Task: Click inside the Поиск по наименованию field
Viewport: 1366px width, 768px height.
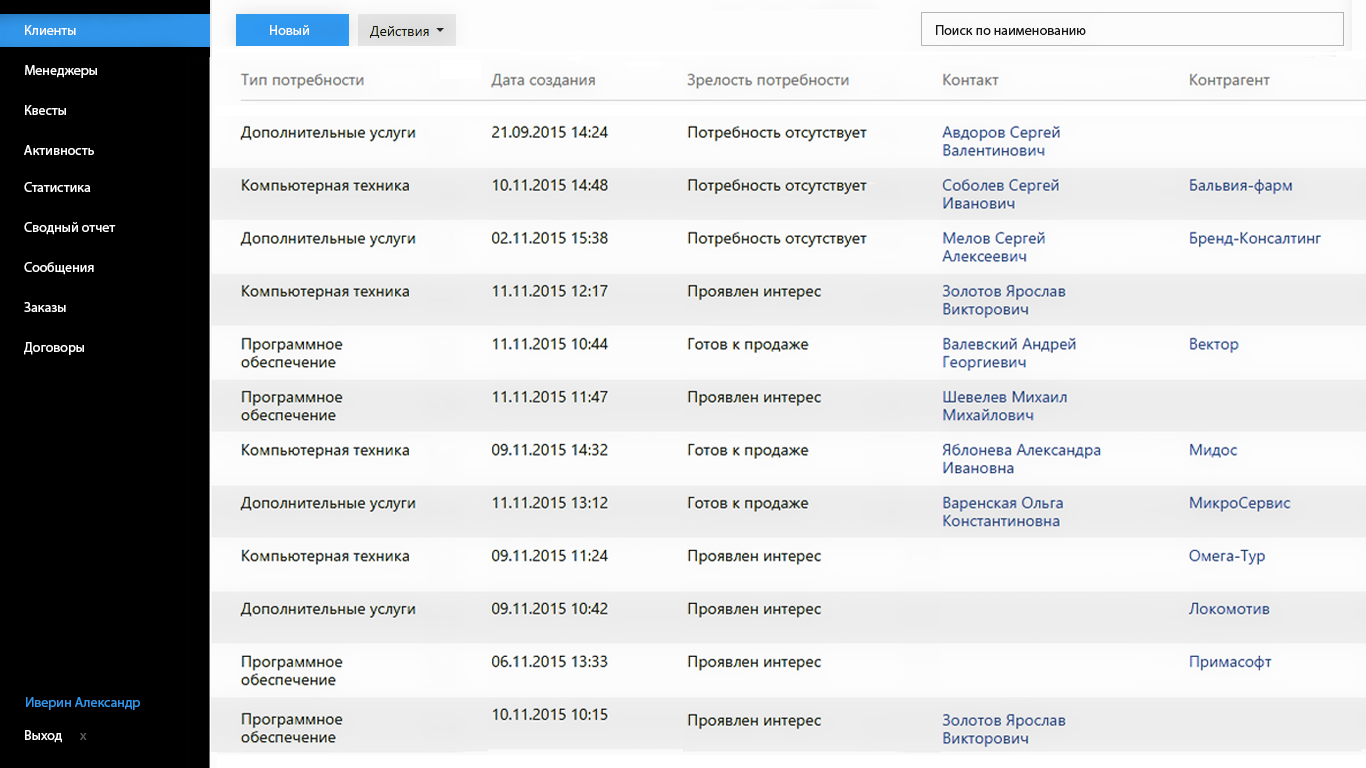Action: coord(1132,29)
